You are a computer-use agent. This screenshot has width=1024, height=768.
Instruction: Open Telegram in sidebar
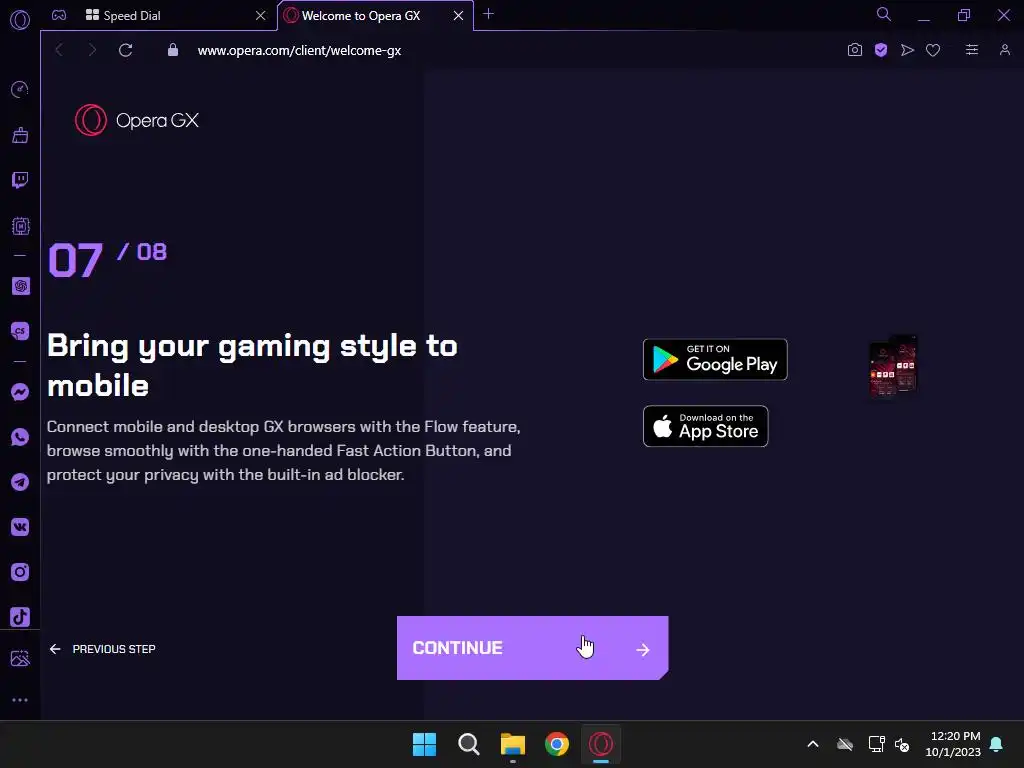(x=20, y=482)
